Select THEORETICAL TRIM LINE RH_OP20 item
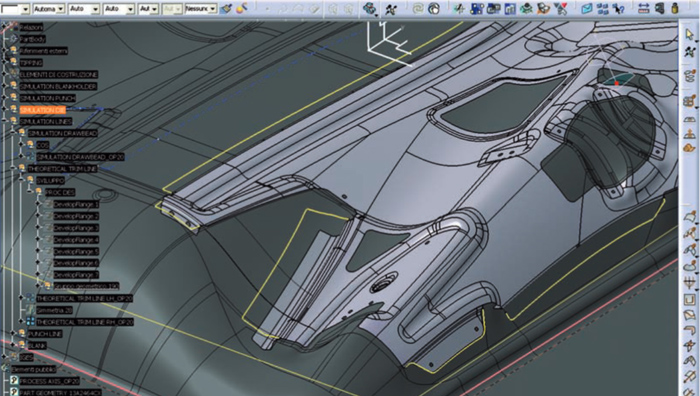Screen dimensions: 700x396 pyautogui.click(x=85, y=322)
